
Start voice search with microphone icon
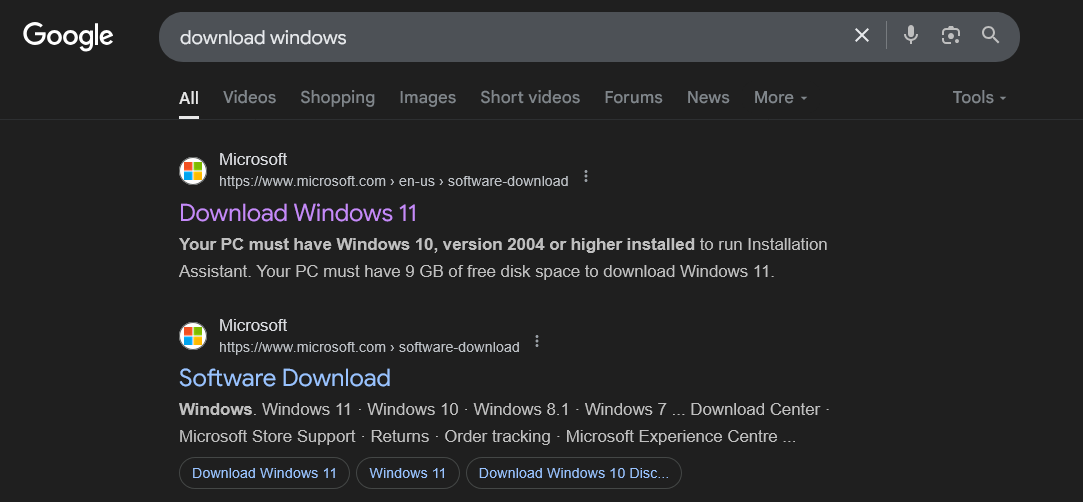tap(910, 36)
